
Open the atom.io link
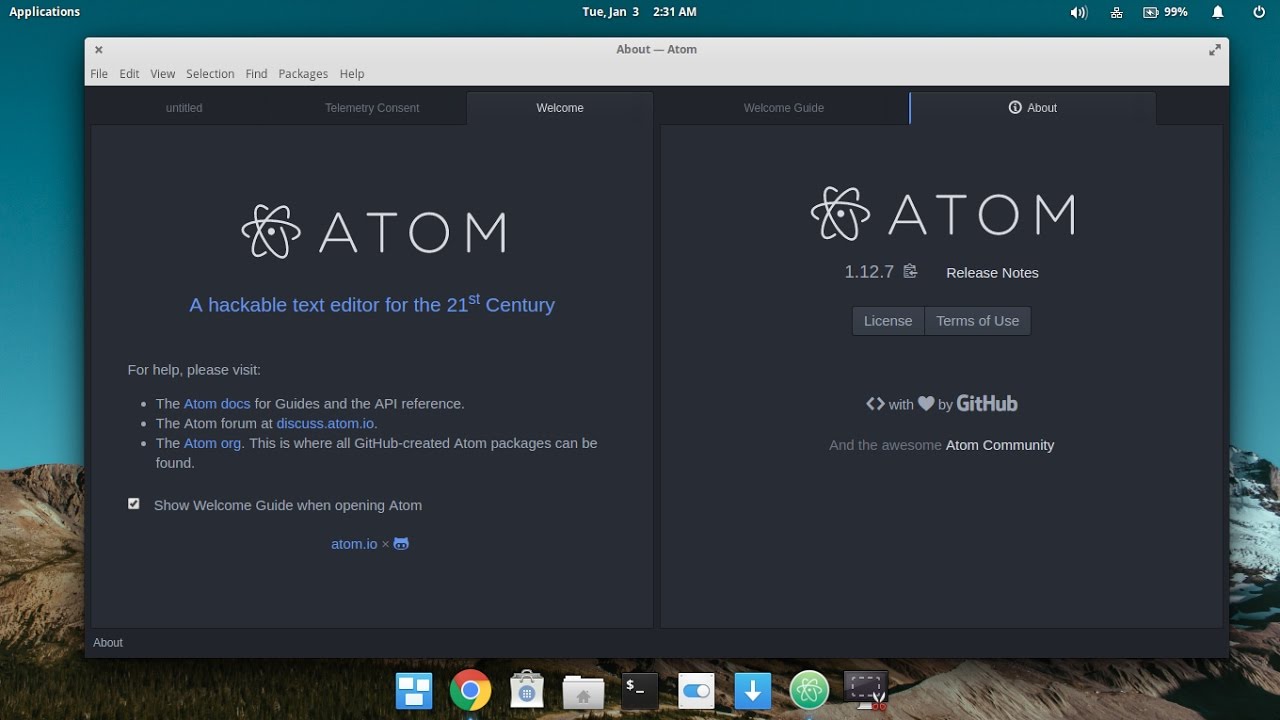click(x=354, y=544)
